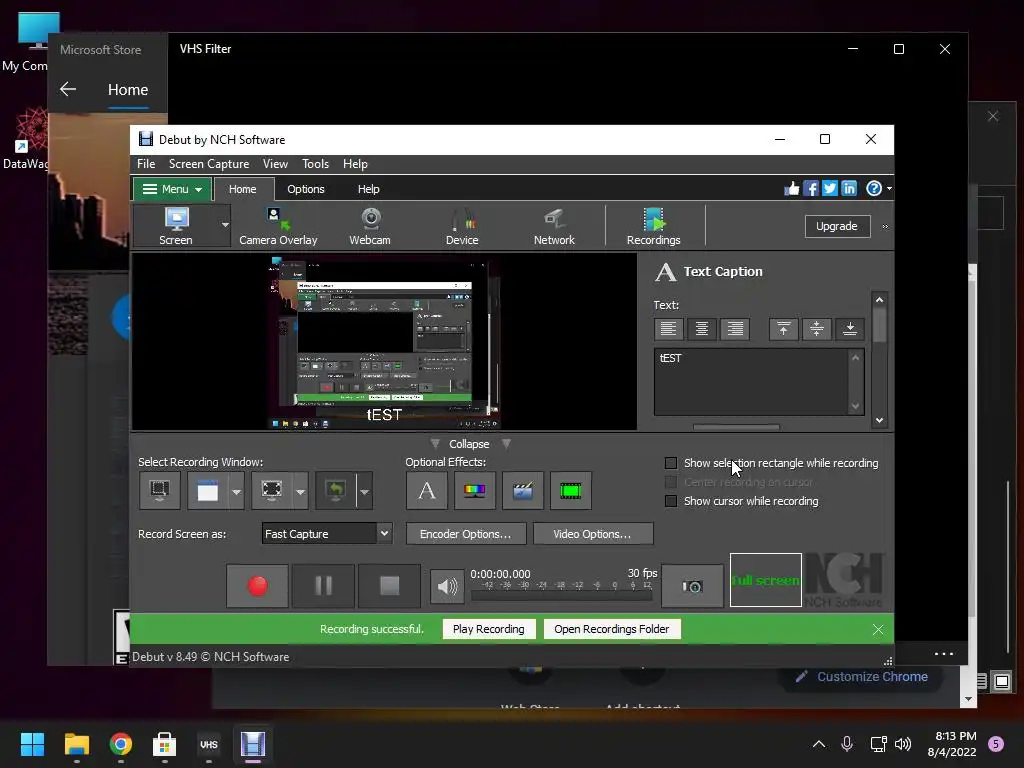Image resolution: width=1024 pixels, height=768 pixels.
Task: Open Video Options
Action: point(592,534)
